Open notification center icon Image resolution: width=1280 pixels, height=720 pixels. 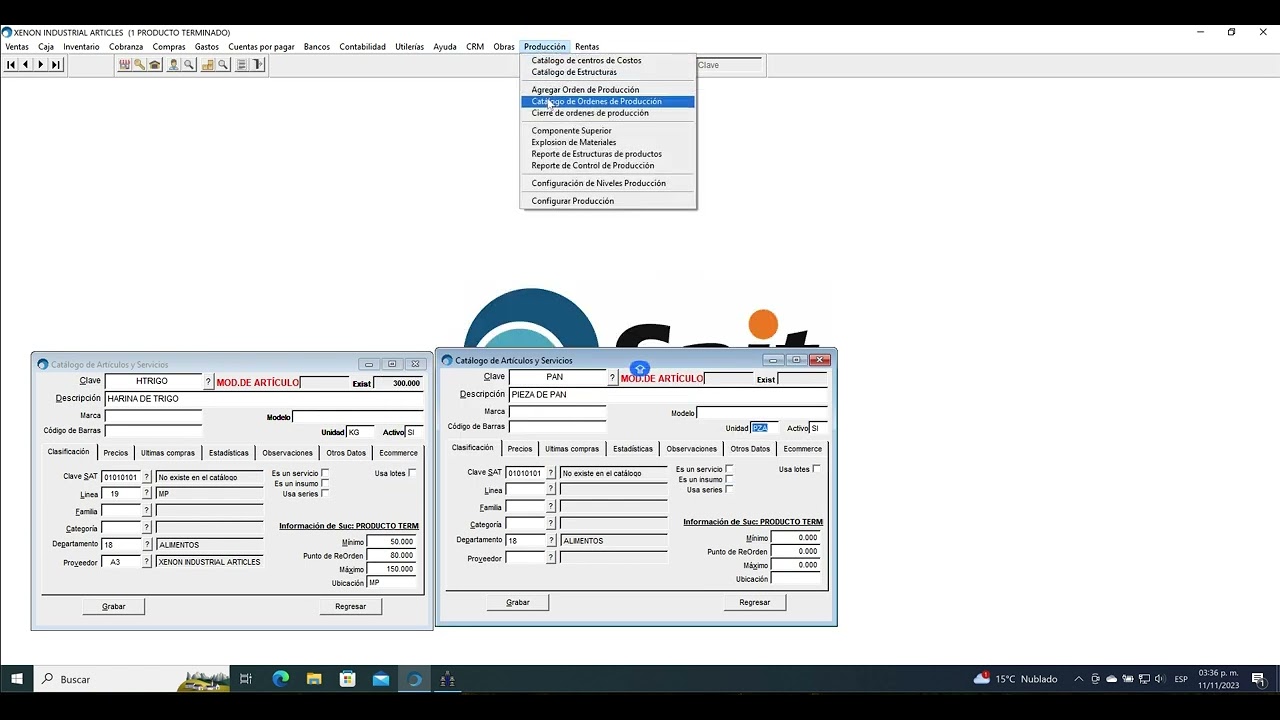(1258, 679)
